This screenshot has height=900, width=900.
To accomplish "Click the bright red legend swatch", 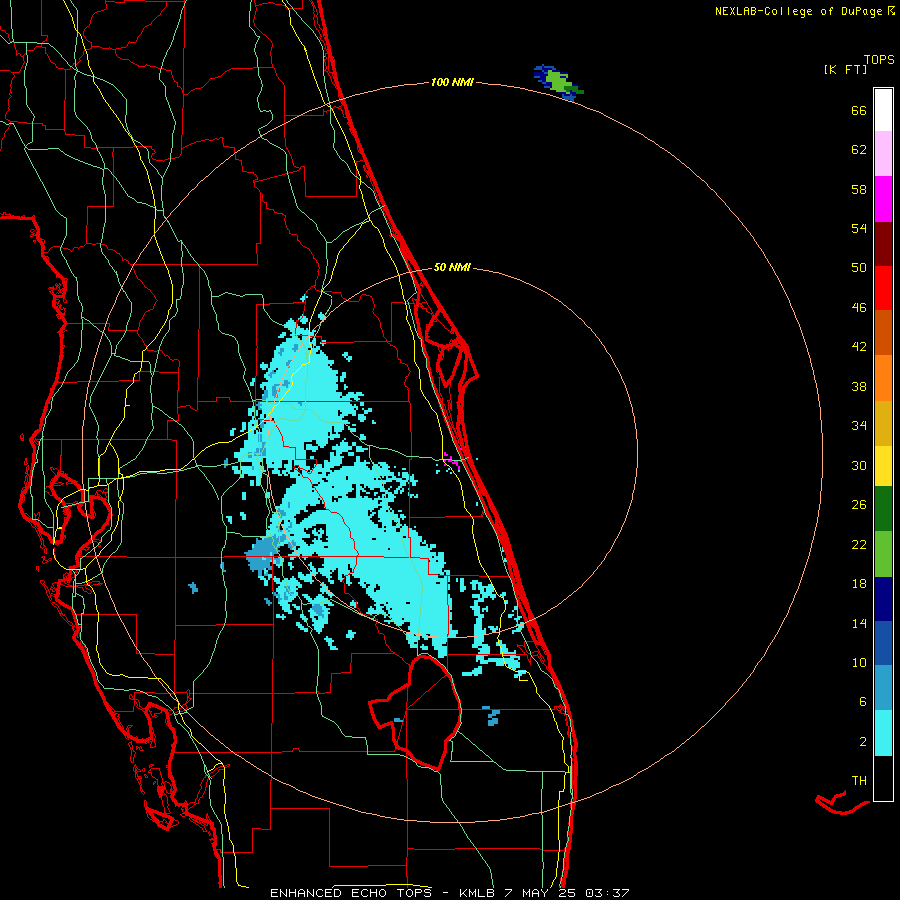I will [883, 288].
